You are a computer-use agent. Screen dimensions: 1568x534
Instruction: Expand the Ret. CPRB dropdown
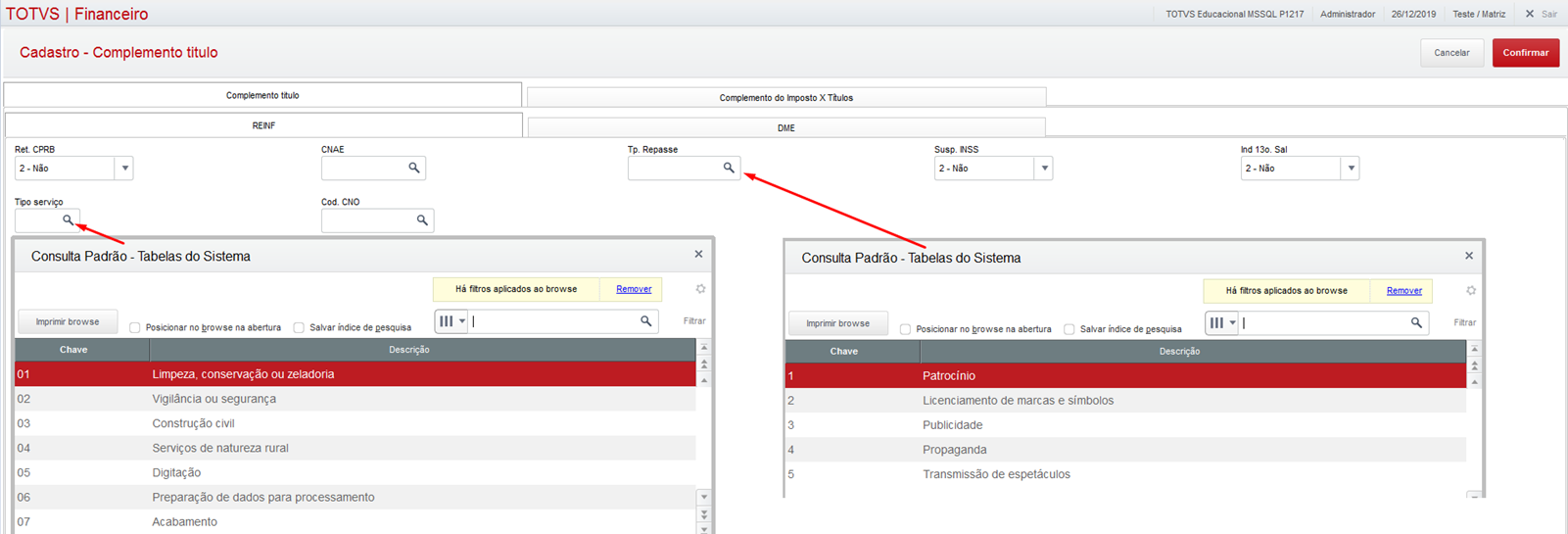[x=124, y=169]
